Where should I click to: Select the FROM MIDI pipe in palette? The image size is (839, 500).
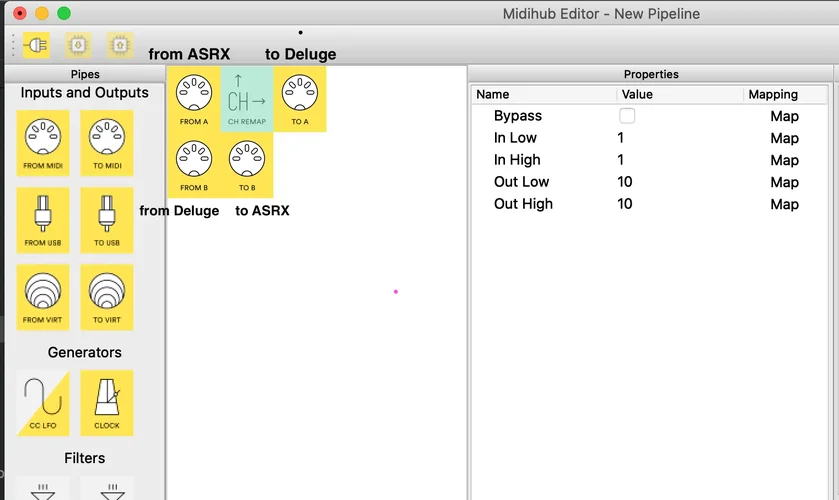[x=43, y=143]
